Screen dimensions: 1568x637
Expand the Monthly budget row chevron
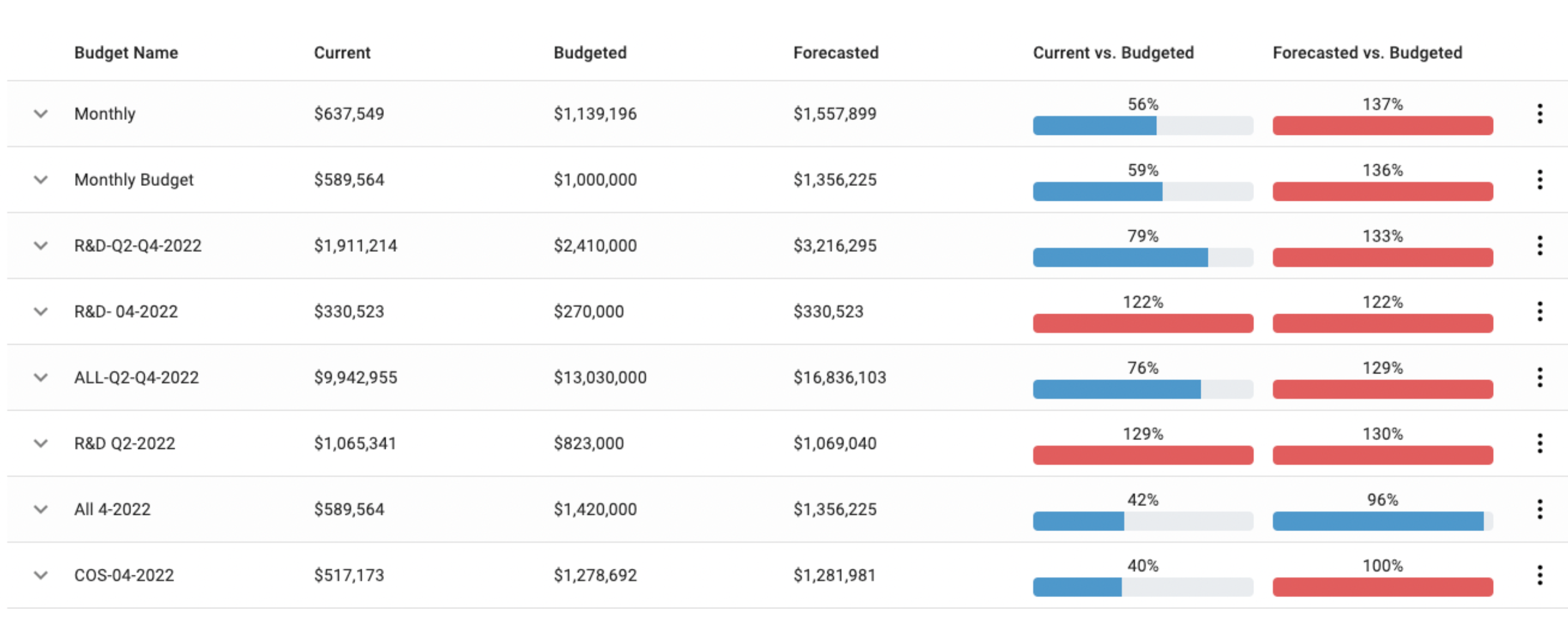(41, 114)
